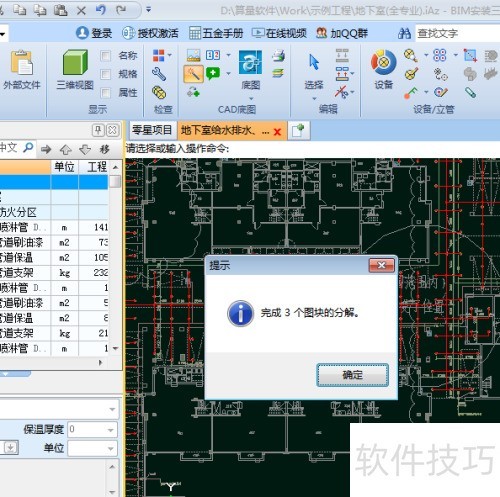Screen dimensions: 500x497
Task: Expand the 底图 dropdown arrow
Action: click(x=251, y=98)
